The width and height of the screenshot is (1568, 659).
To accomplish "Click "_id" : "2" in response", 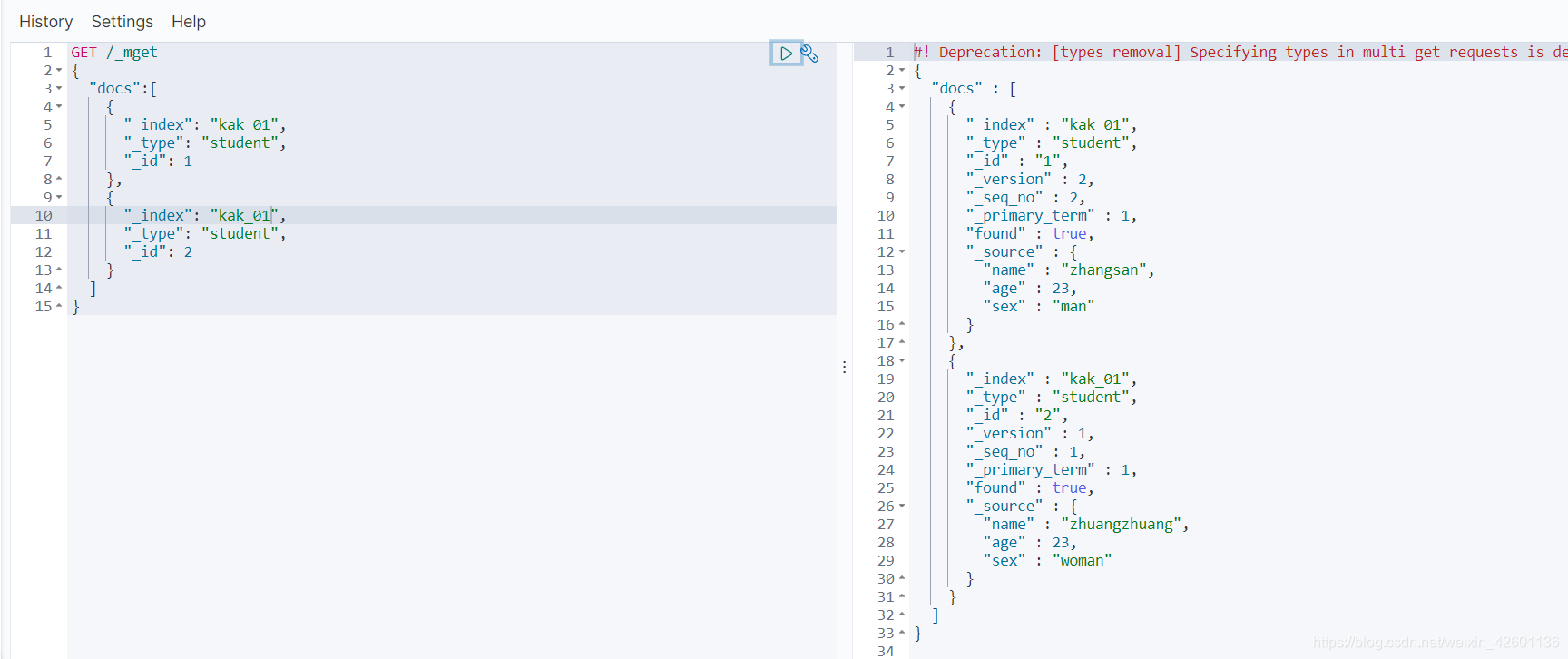I will point(1017,416).
